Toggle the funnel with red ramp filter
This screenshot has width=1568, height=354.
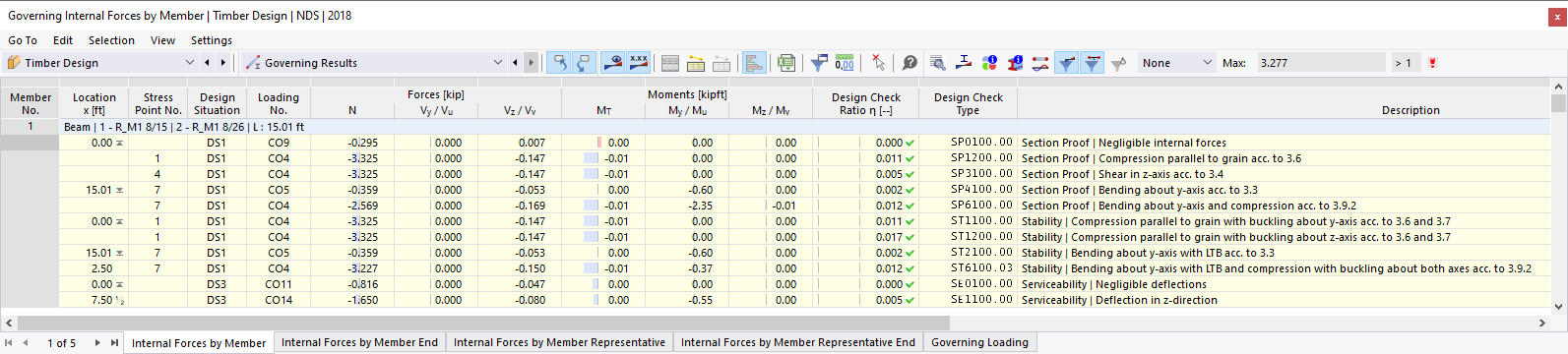pos(1067,63)
